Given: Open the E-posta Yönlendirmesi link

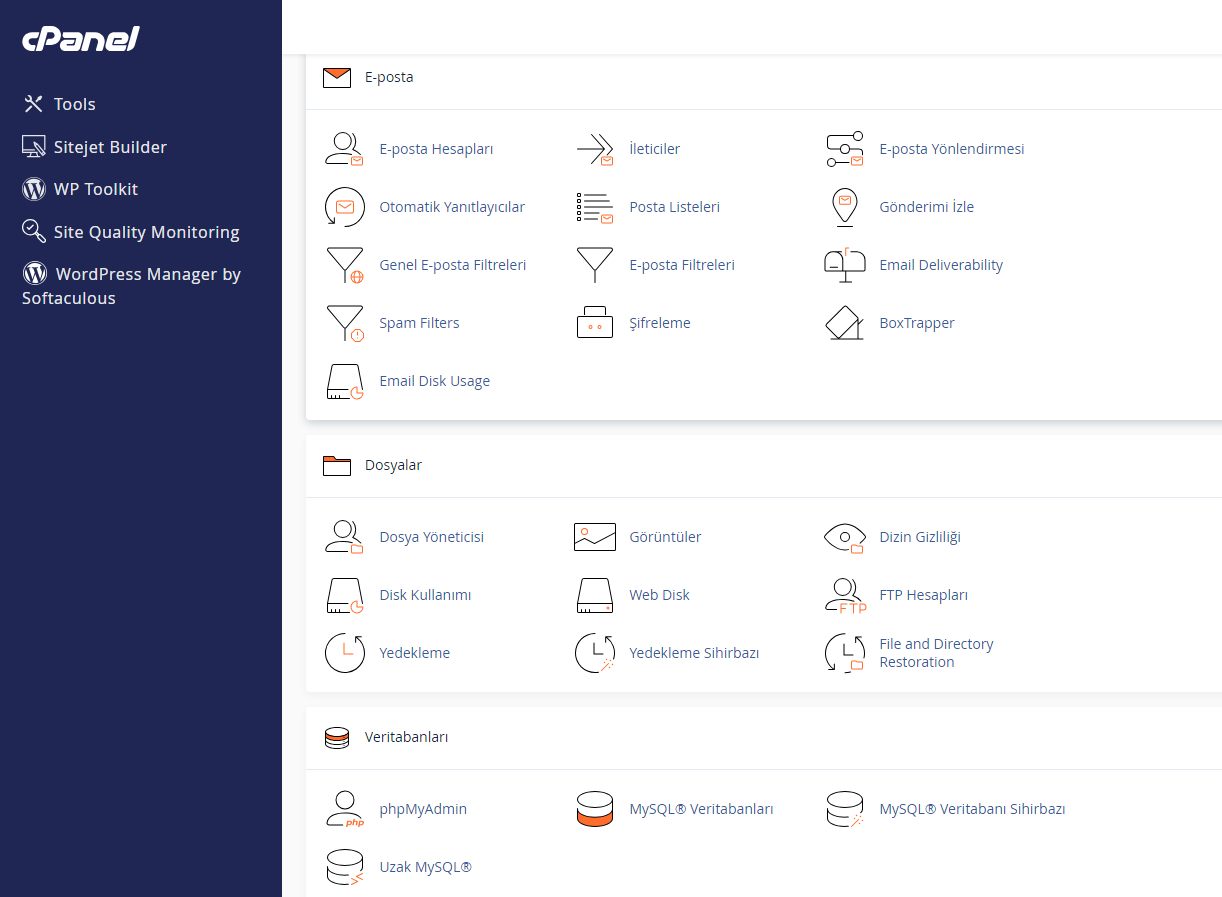Looking at the screenshot, I should (952, 149).
